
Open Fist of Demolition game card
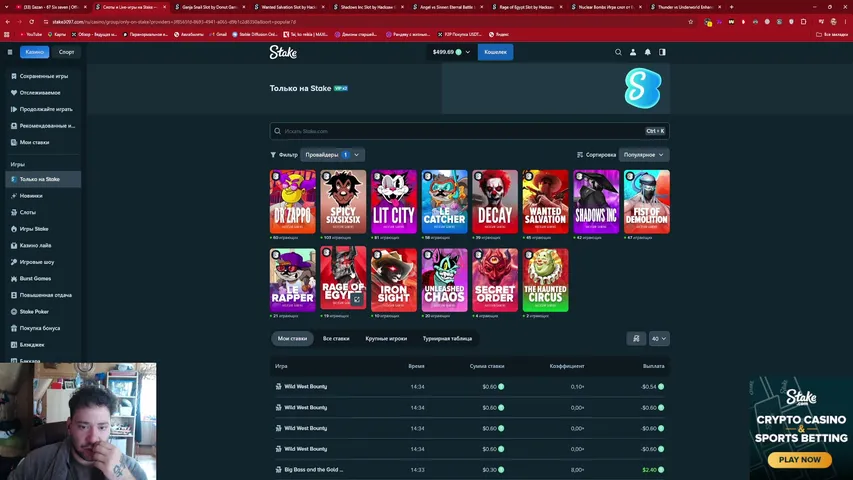pyautogui.click(x=647, y=202)
